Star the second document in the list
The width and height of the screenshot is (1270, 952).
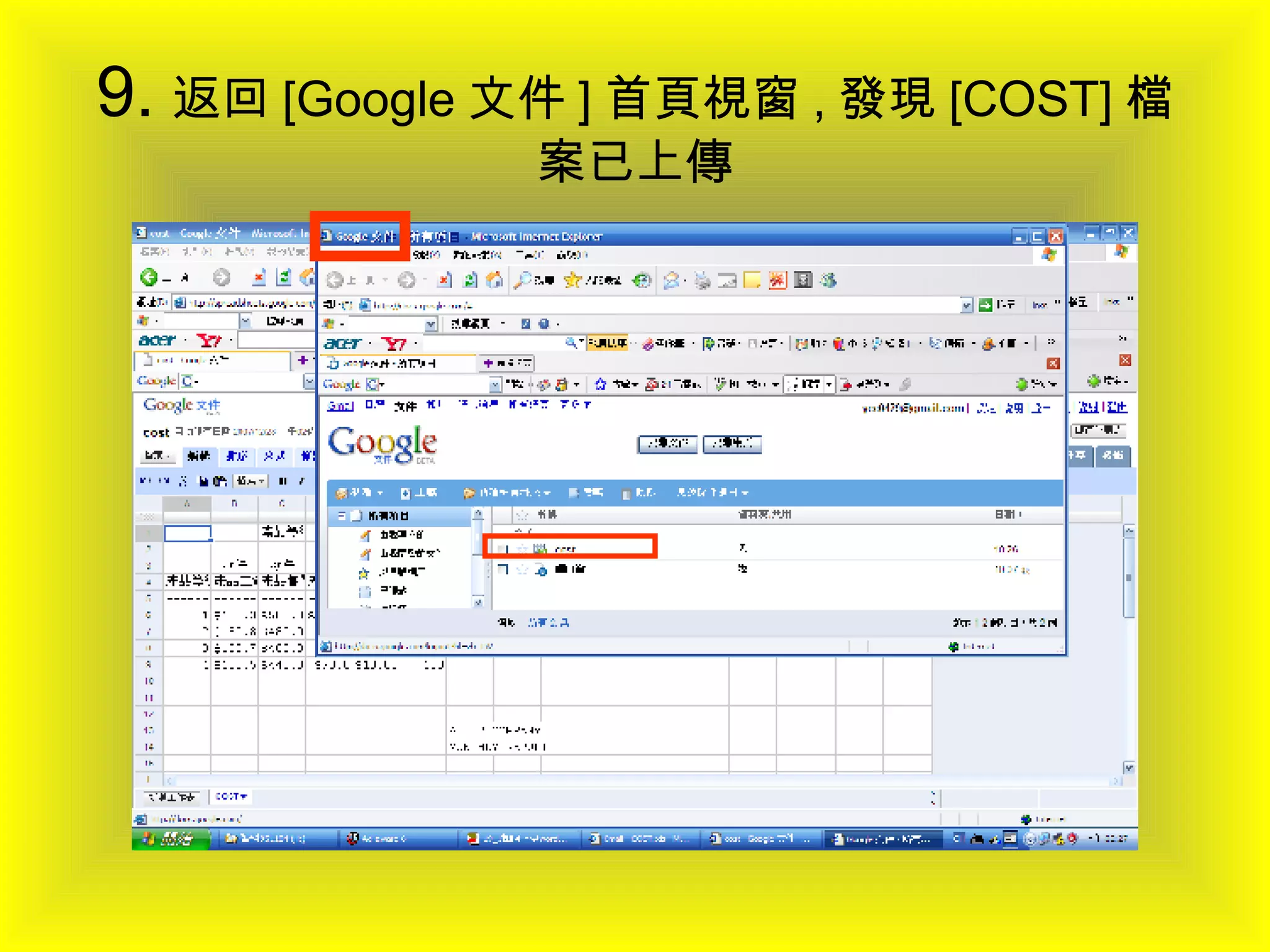522,569
